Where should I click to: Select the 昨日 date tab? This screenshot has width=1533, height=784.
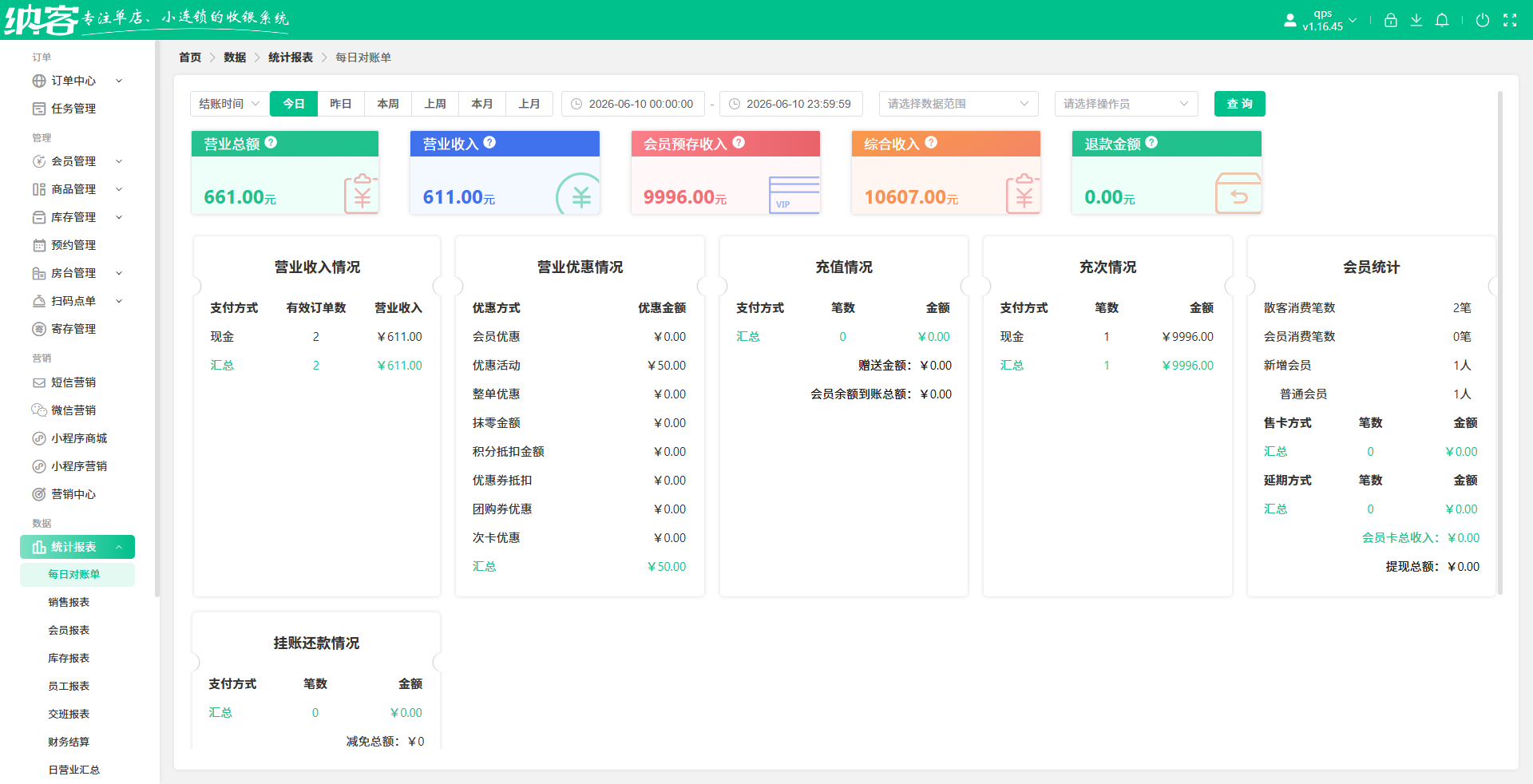341,104
